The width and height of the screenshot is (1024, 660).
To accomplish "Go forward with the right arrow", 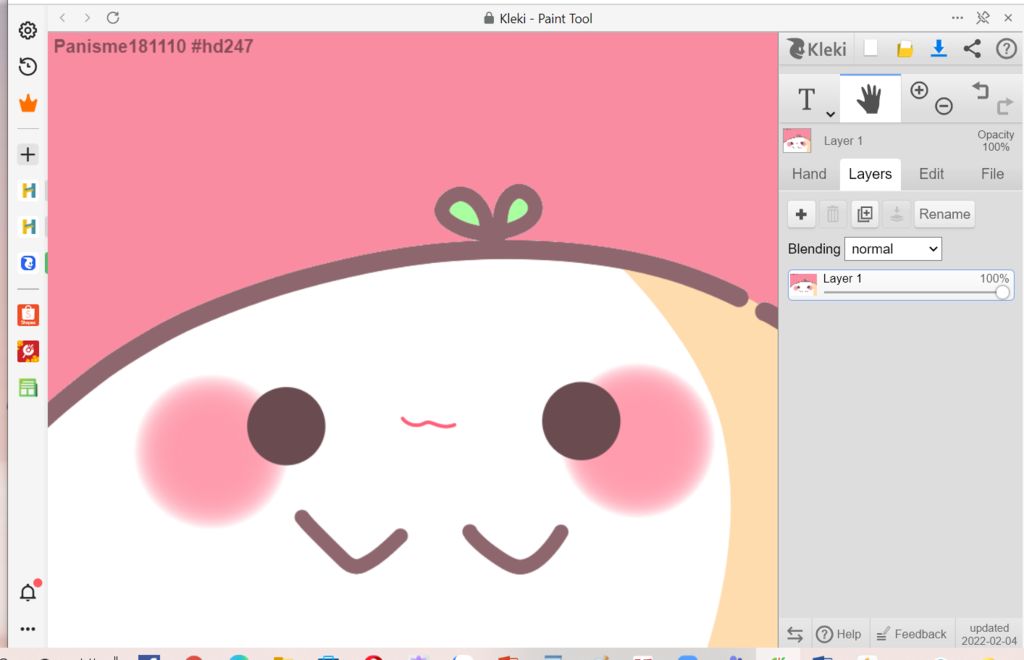I will [87, 18].
